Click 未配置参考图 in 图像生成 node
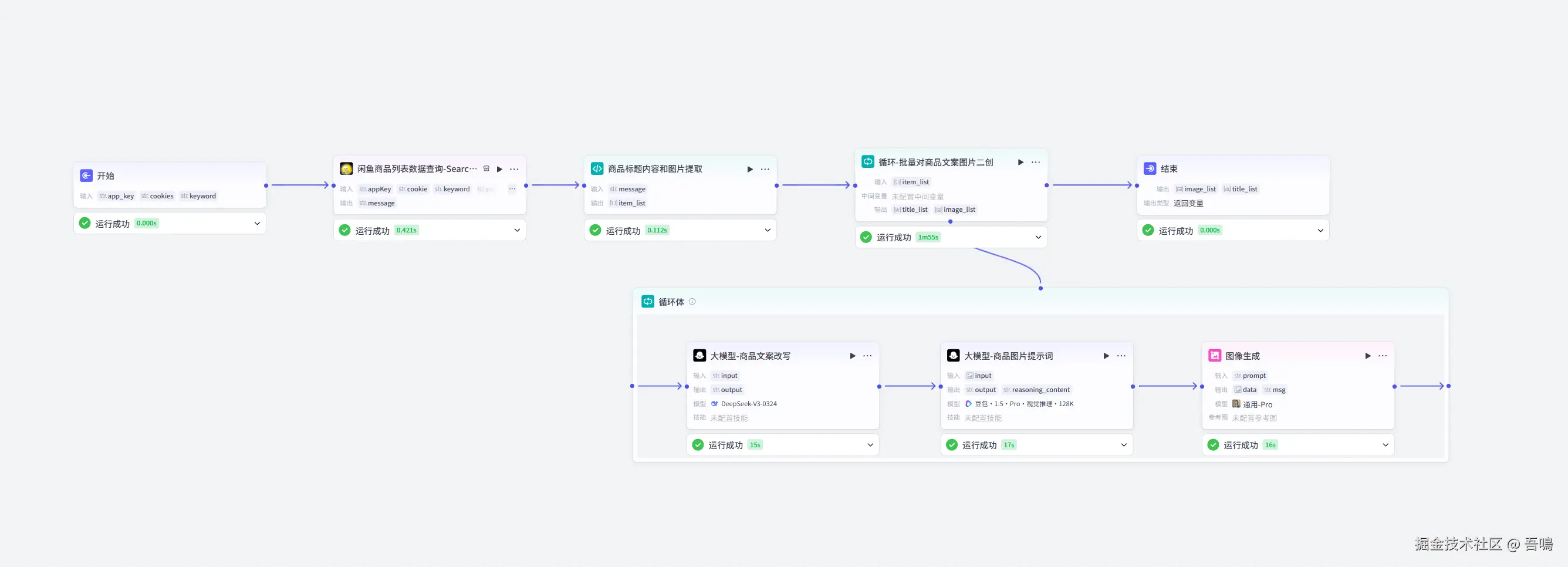The image size is (1568, 567). click(1255, 418)
